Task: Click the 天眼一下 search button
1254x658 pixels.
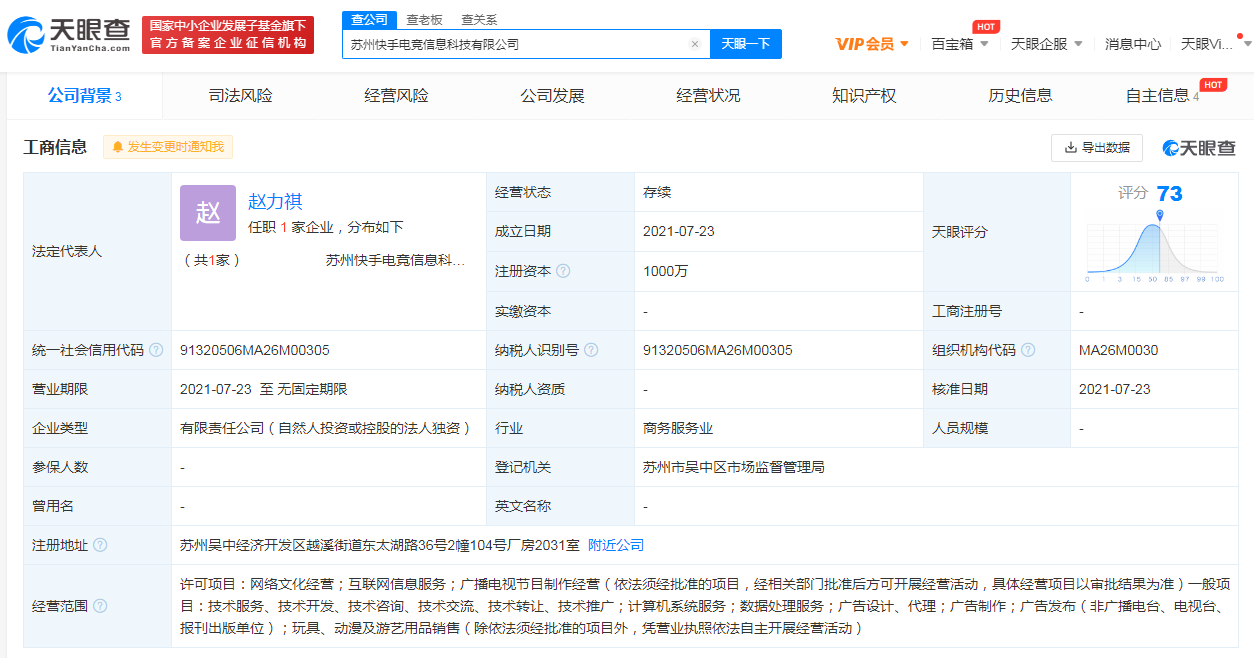Action: coord(745,44)
